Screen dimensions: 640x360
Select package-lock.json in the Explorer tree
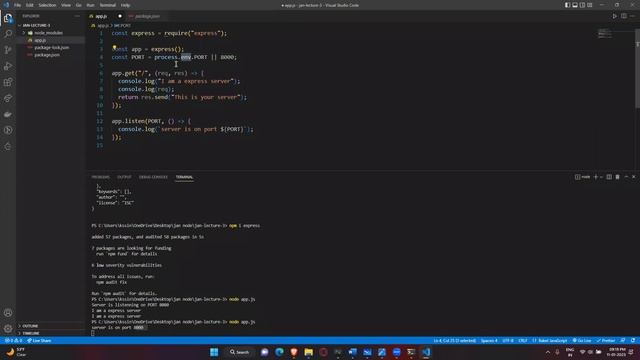pyautogui.click(x=51, y=47)
